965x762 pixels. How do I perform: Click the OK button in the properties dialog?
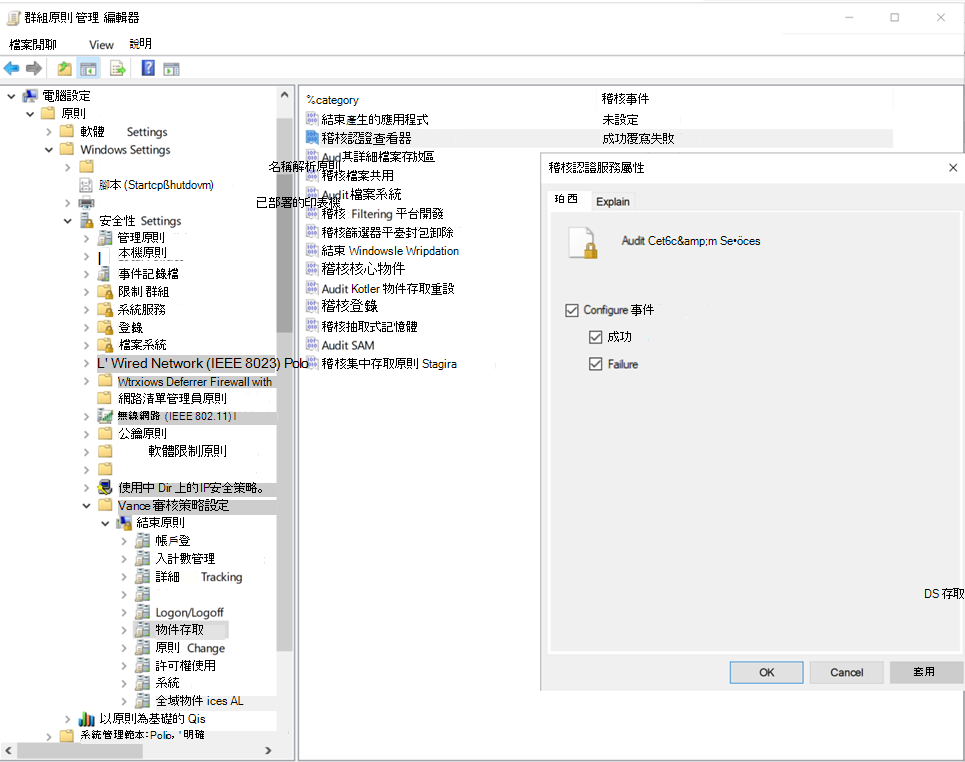pyautogui.click(x=766, y=672)
